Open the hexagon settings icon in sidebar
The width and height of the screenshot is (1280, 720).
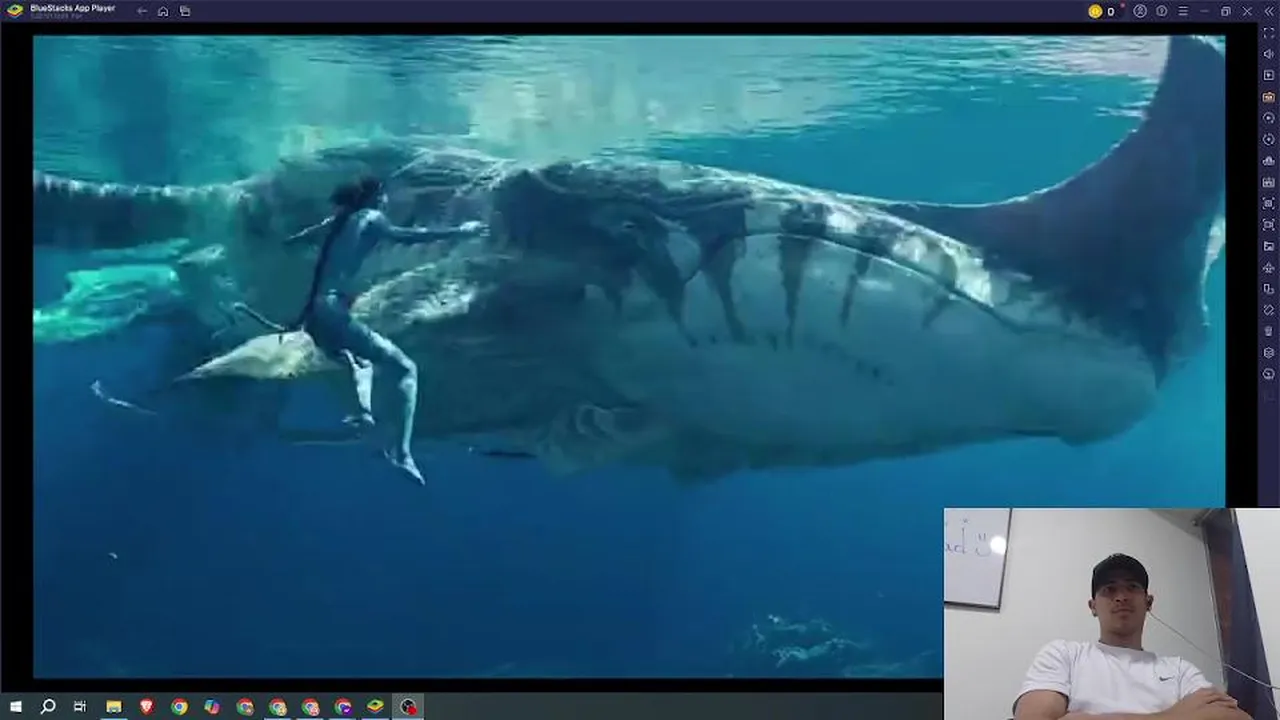(x=1269, y=352)
